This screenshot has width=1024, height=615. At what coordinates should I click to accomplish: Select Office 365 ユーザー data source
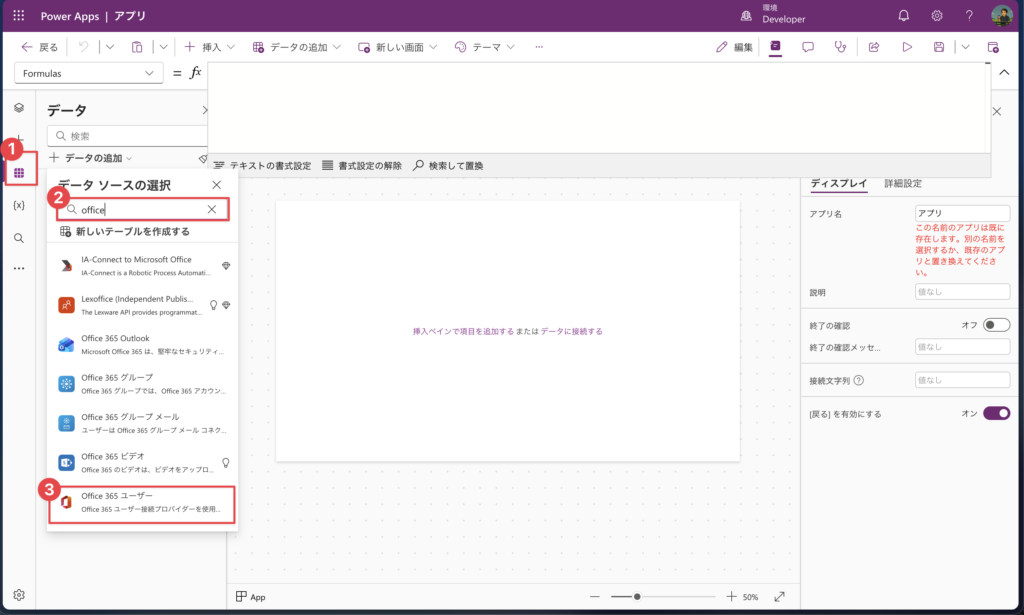(142, 503)
